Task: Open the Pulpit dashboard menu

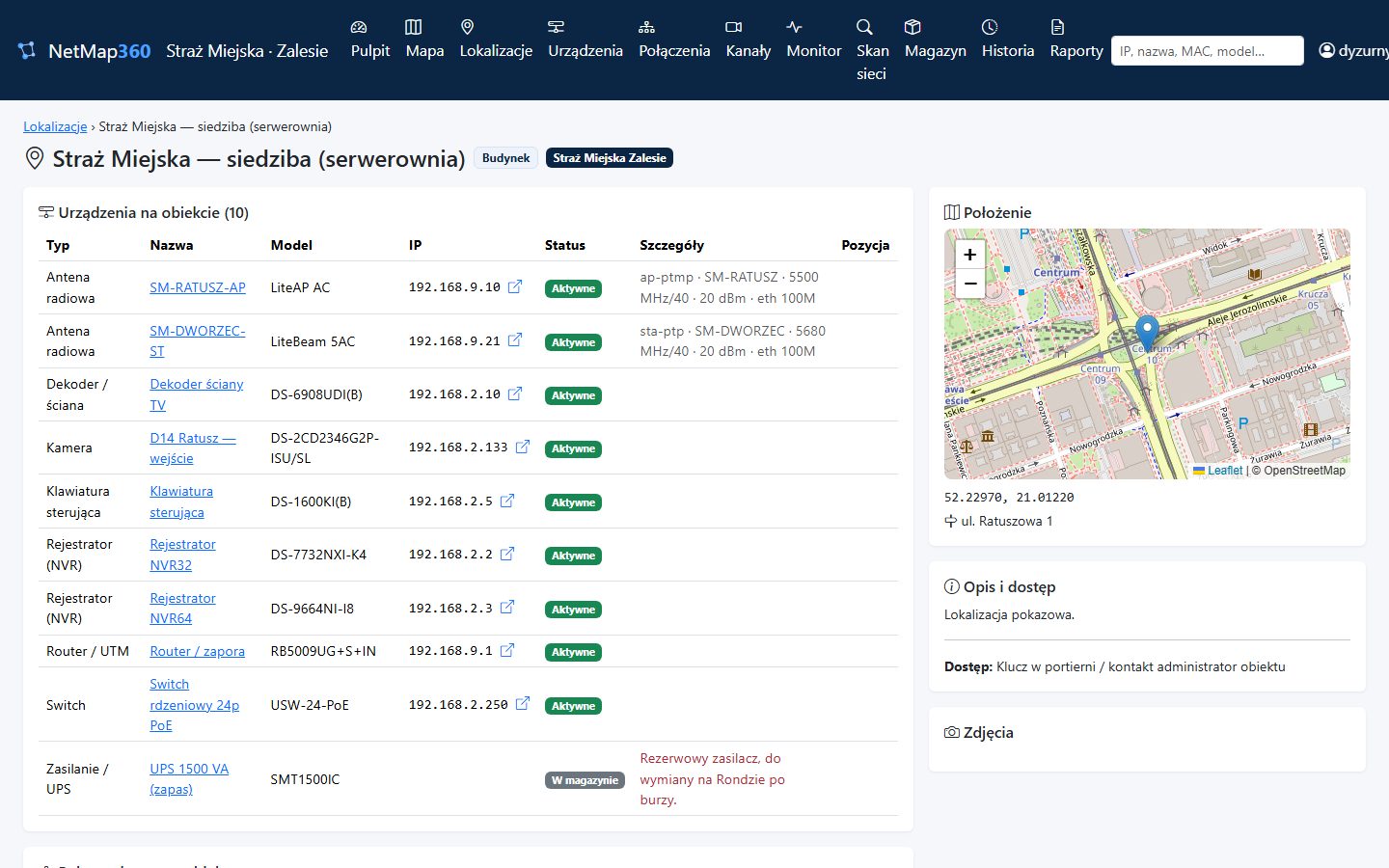Action: (370, 39)
